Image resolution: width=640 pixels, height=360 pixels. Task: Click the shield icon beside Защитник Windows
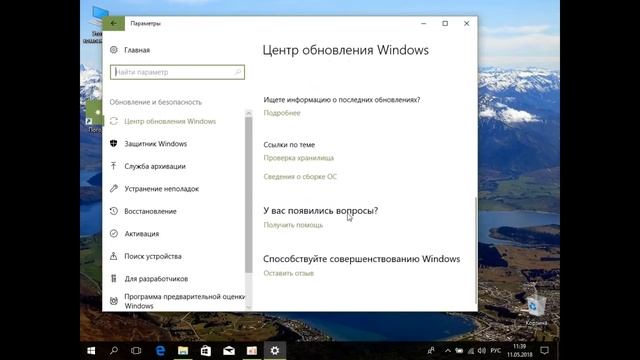[x=113, y=144]
